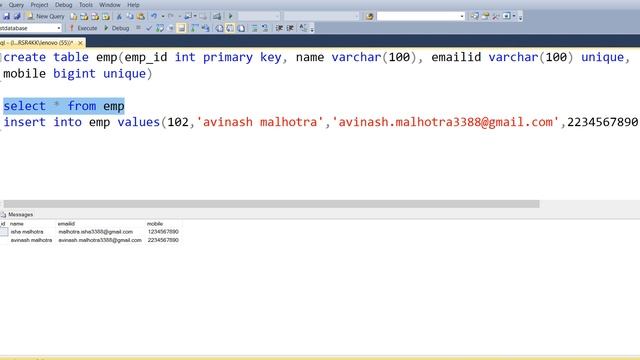Click the 'mobile' column header

tap(155, 224)
